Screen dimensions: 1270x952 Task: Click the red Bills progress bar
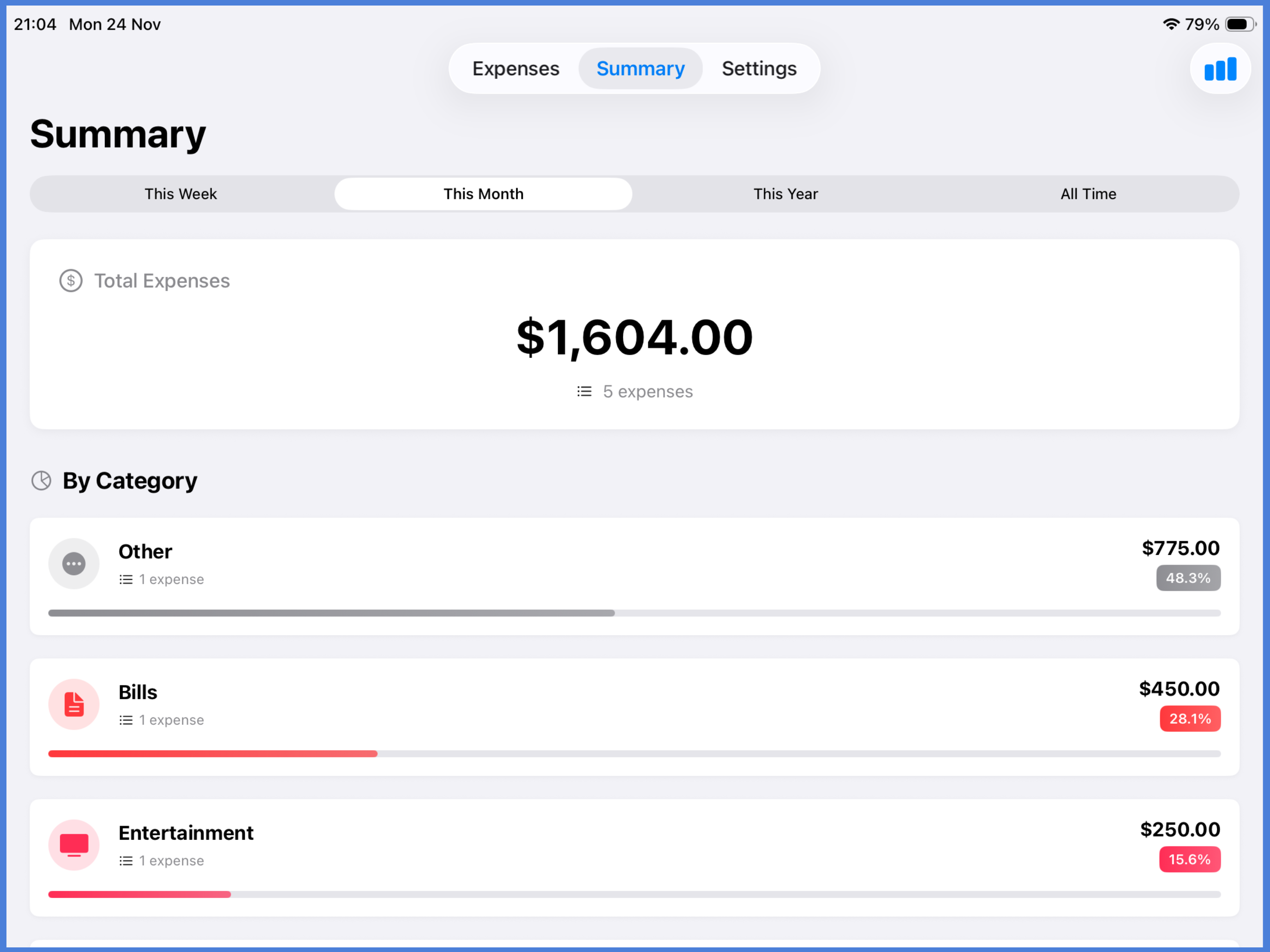click(212, 754)
